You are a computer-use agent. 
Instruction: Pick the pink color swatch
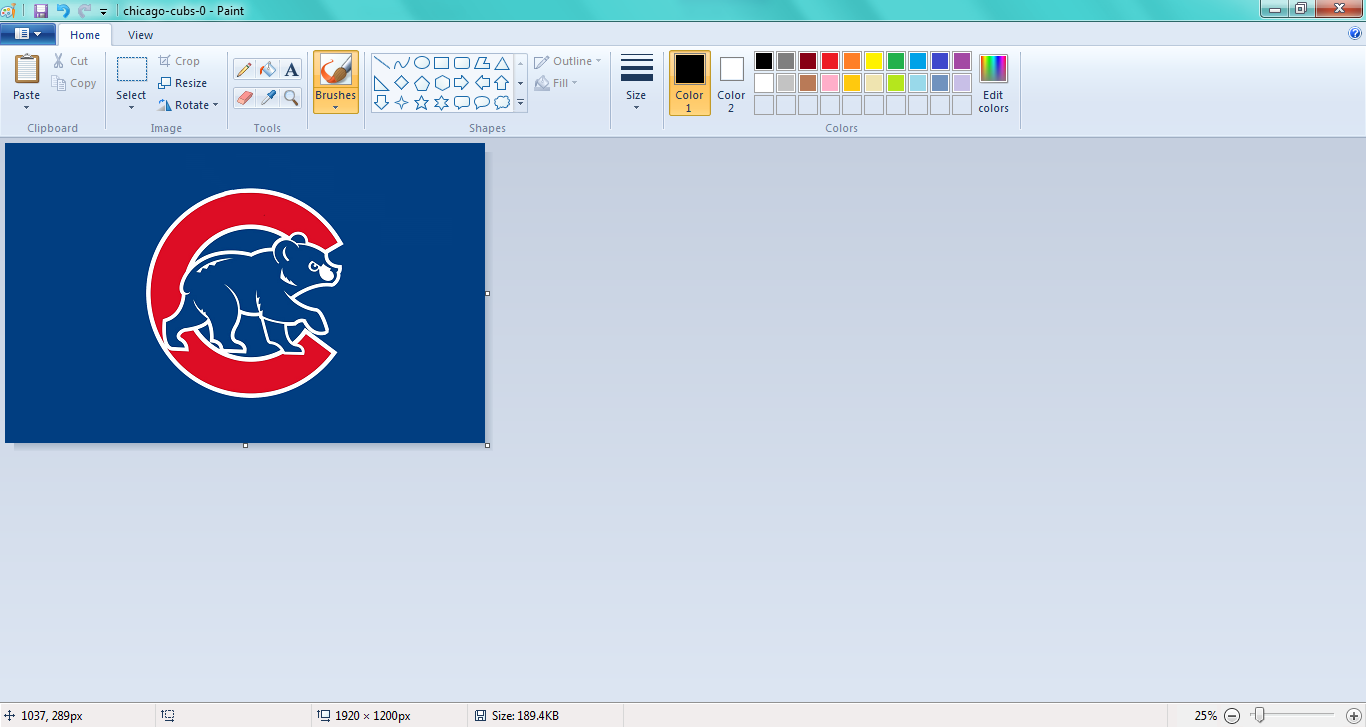click(830, 83)
